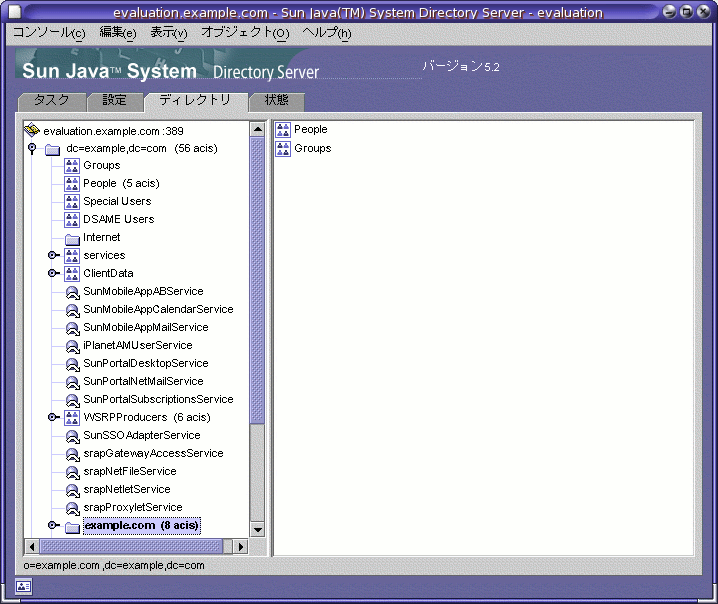Select the Internet entry text
Image resolution: width=718 pixels, height=604 pixels.
[x=102, y=238]
